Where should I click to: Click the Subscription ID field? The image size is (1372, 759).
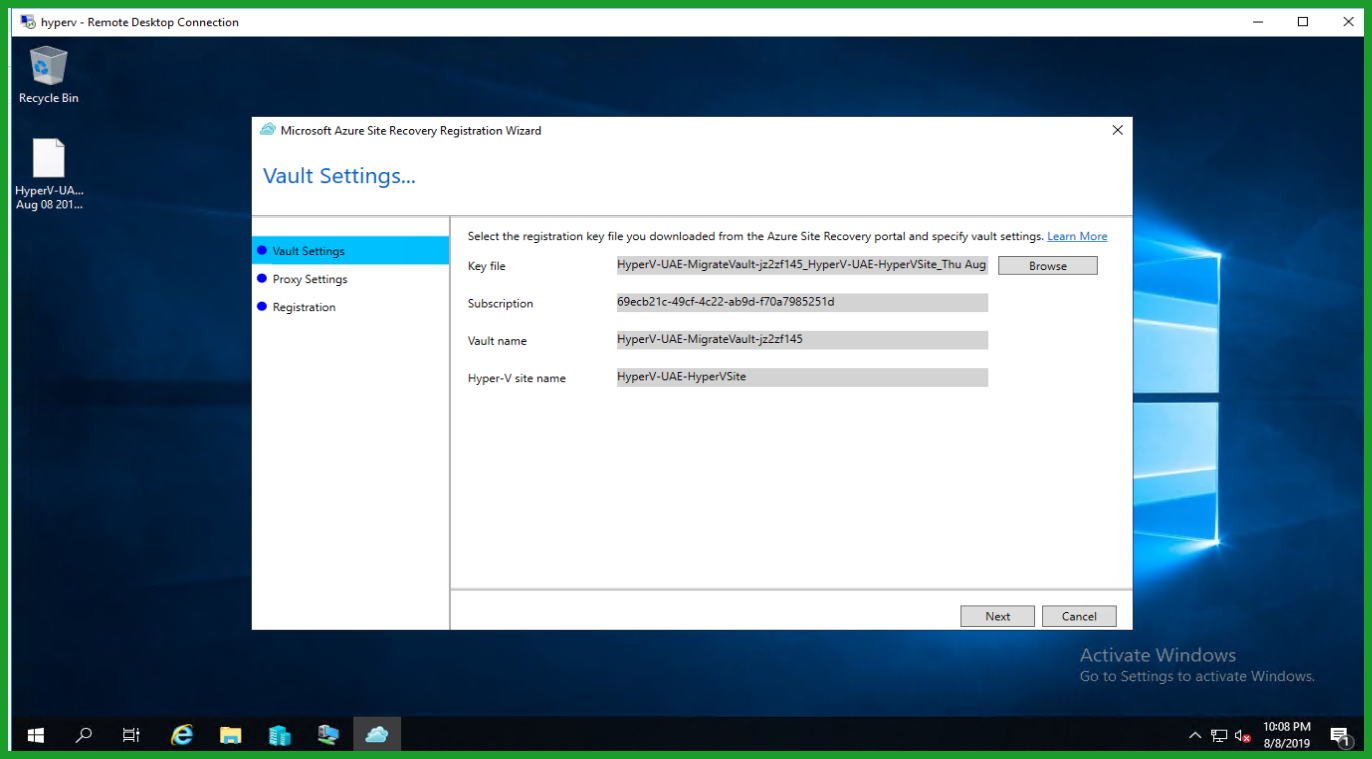(802, 302)
